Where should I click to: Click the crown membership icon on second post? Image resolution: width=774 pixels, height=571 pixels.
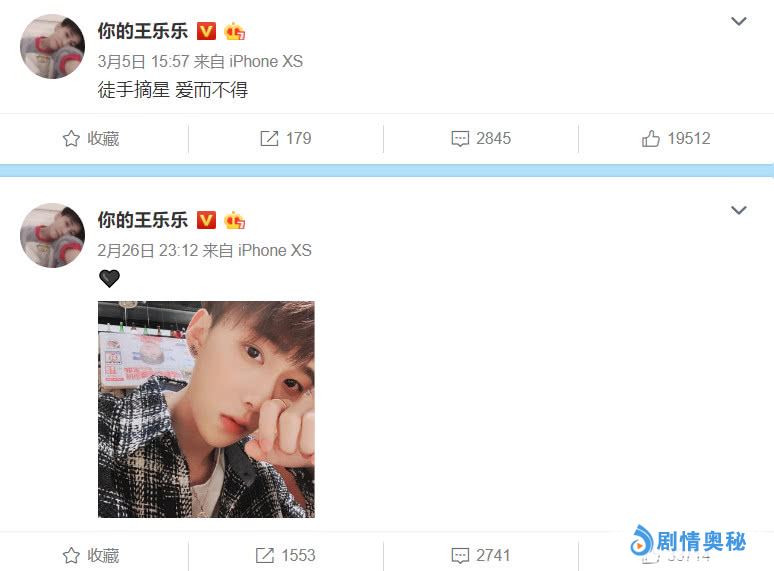tap(234, 220)
